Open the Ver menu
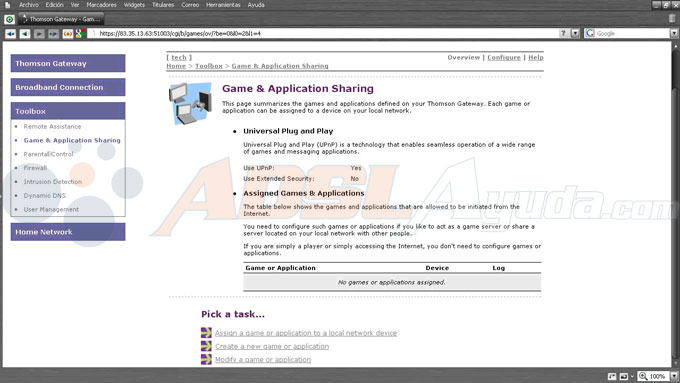The height and width of the screenshot is (383, 680). [75, 5]
